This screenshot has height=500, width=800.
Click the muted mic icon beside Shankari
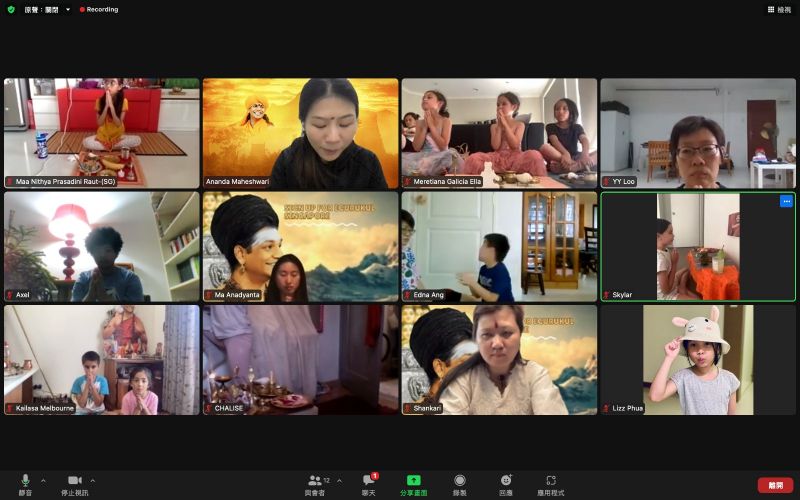click(408, 408)
